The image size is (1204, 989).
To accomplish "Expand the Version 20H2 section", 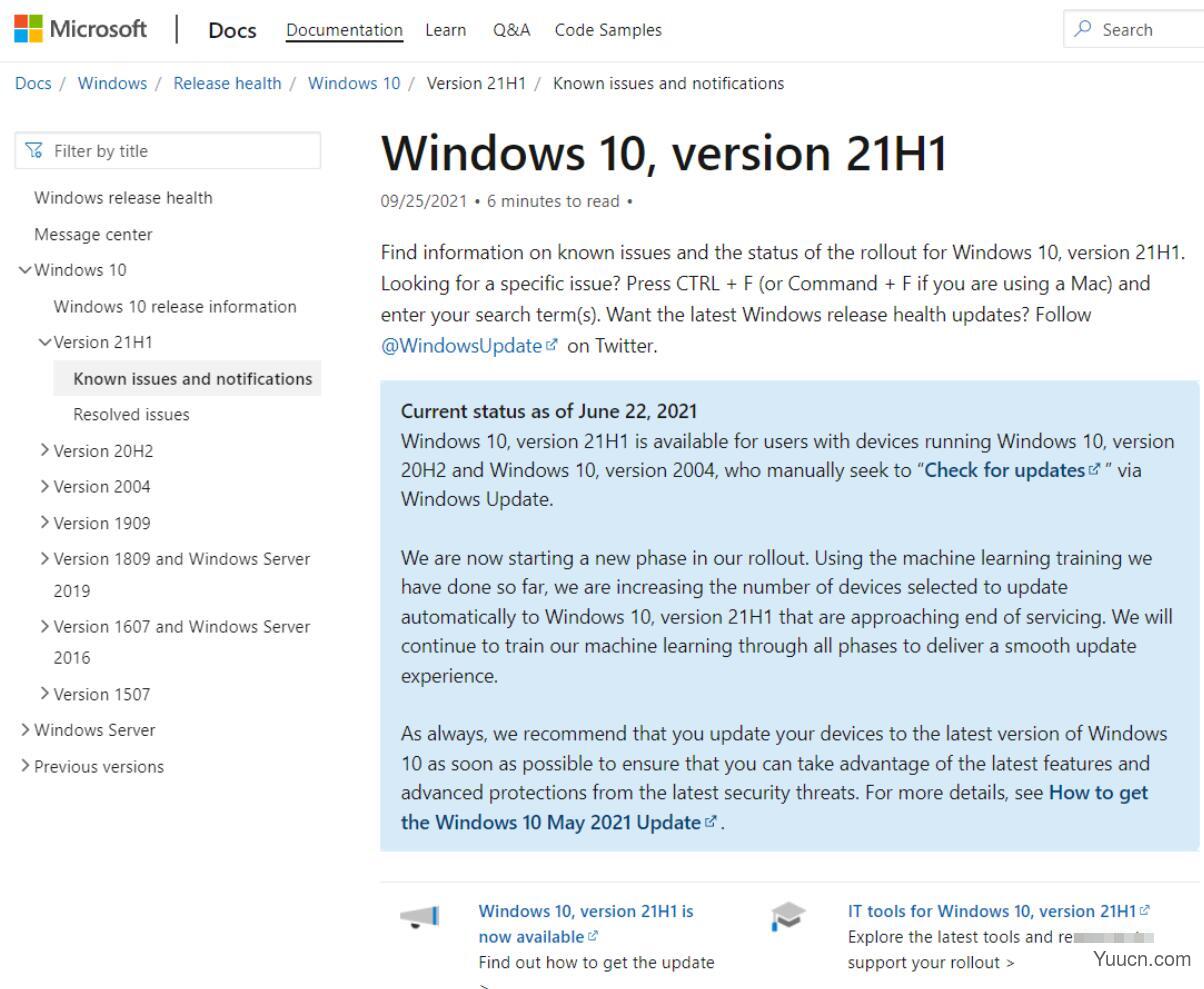I will pos(44,451).
